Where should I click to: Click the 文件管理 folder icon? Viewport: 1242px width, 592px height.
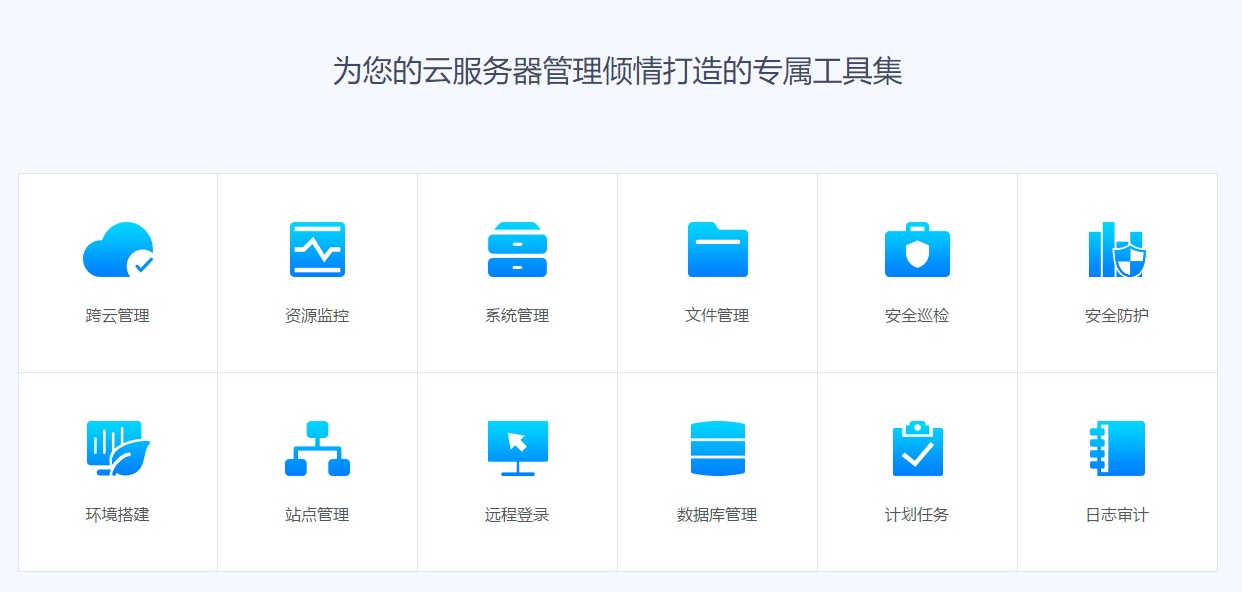[717, 250]
